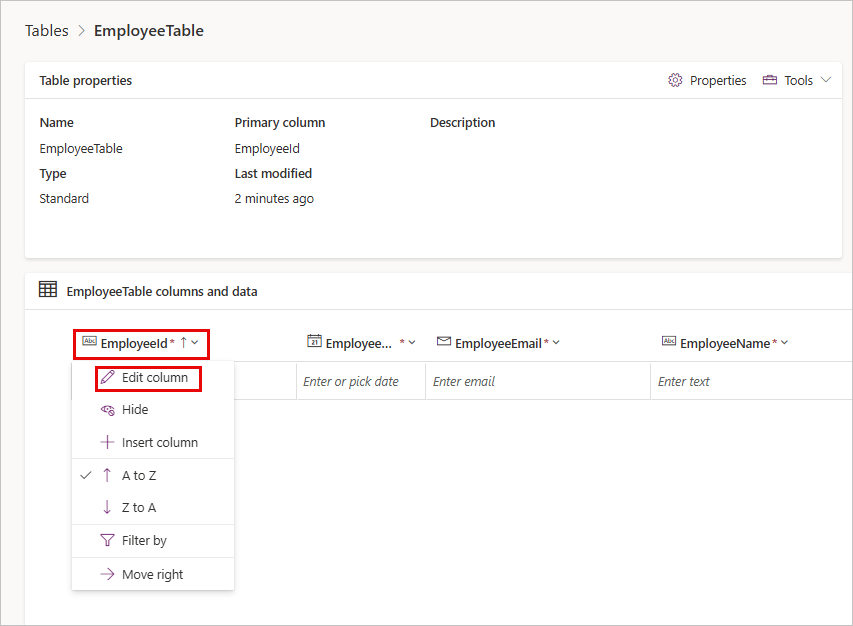The image size is (853, 626).
Task: Open the EmployeeName column dropdown chevron
Action: click(784, 343)
